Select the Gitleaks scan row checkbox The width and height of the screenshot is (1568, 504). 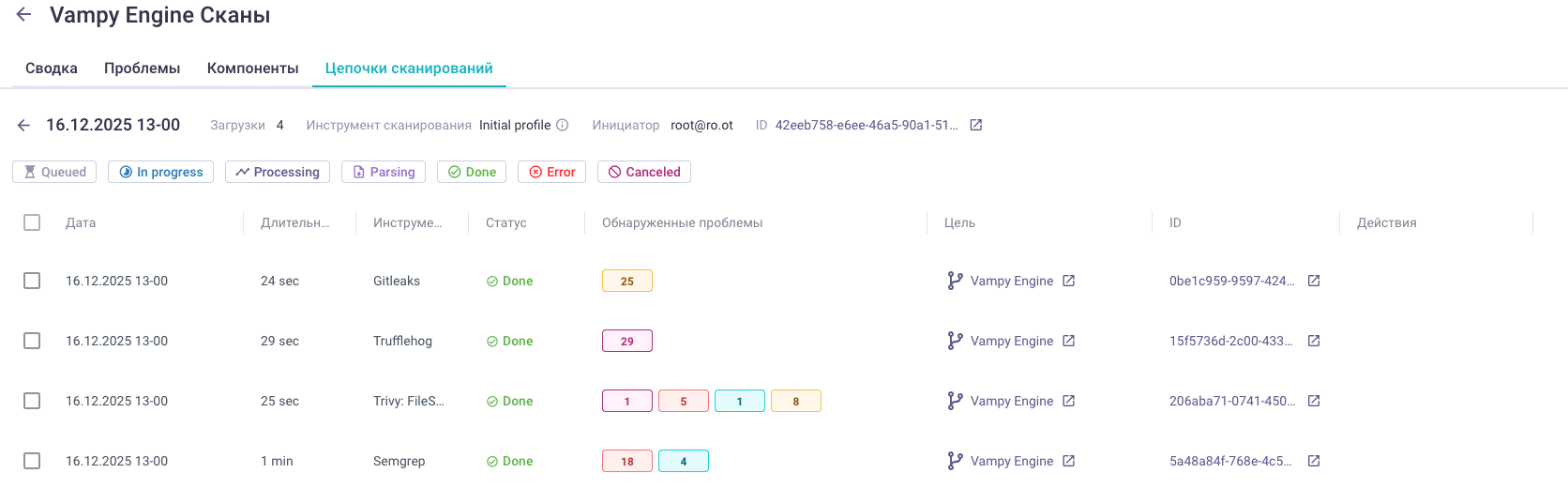click(32, 281)
